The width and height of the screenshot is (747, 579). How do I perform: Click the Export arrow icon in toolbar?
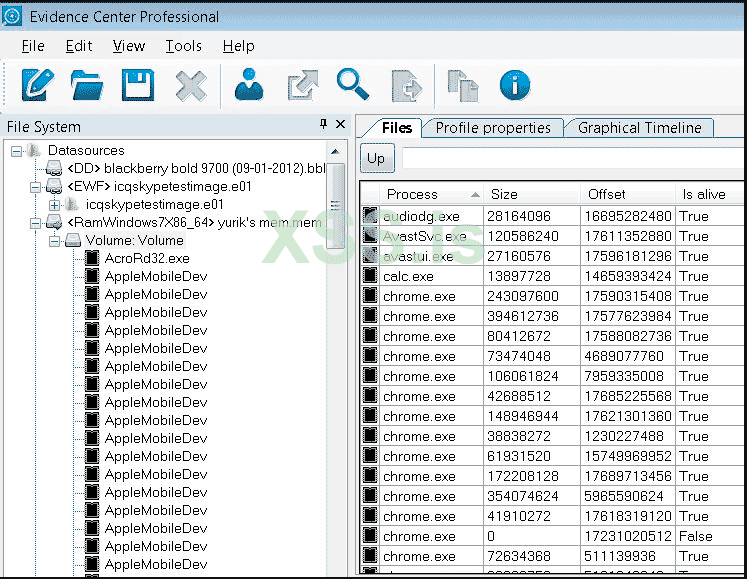click(302, 84)
